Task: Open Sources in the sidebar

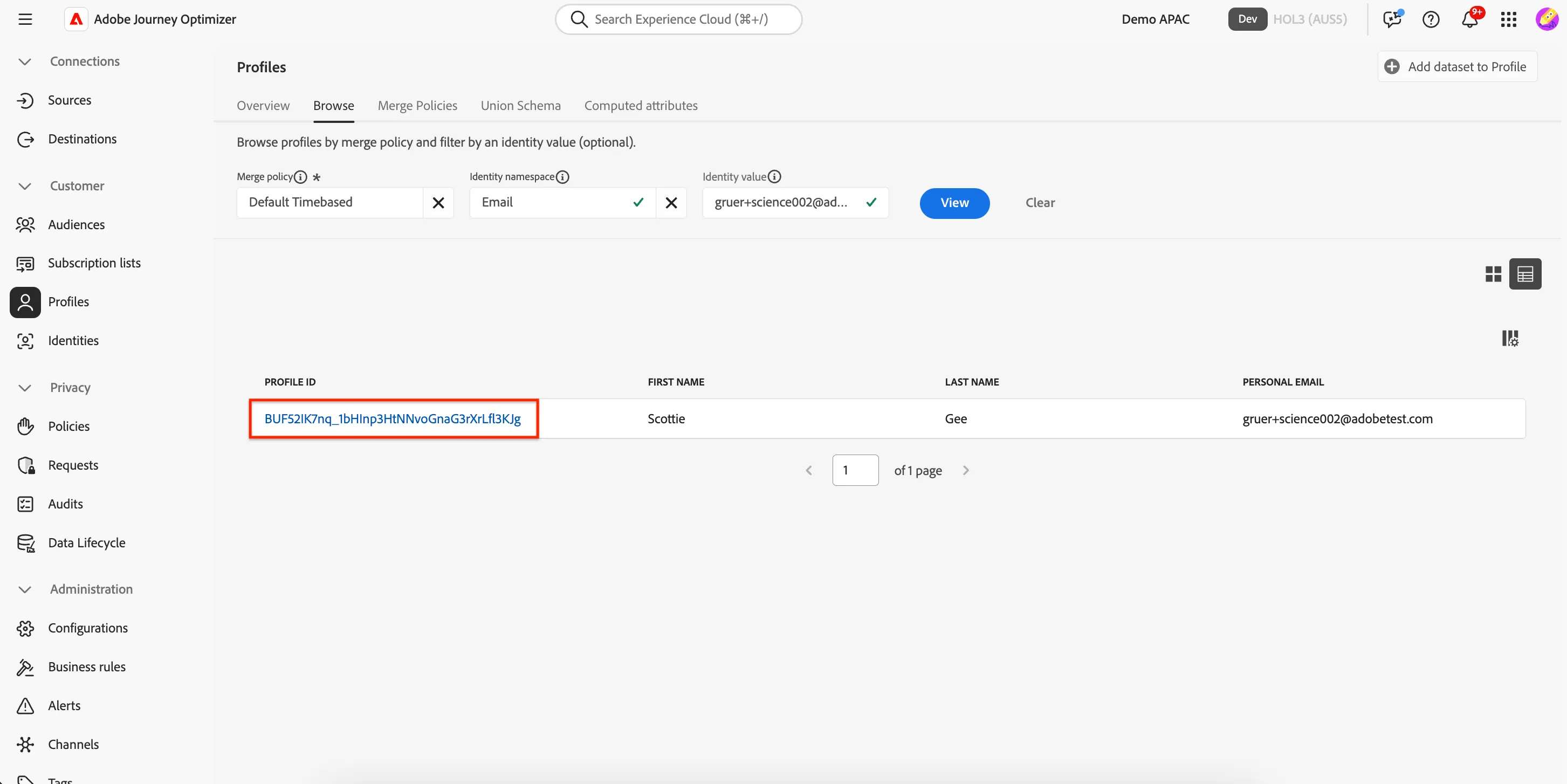Action: coord(70,100)
